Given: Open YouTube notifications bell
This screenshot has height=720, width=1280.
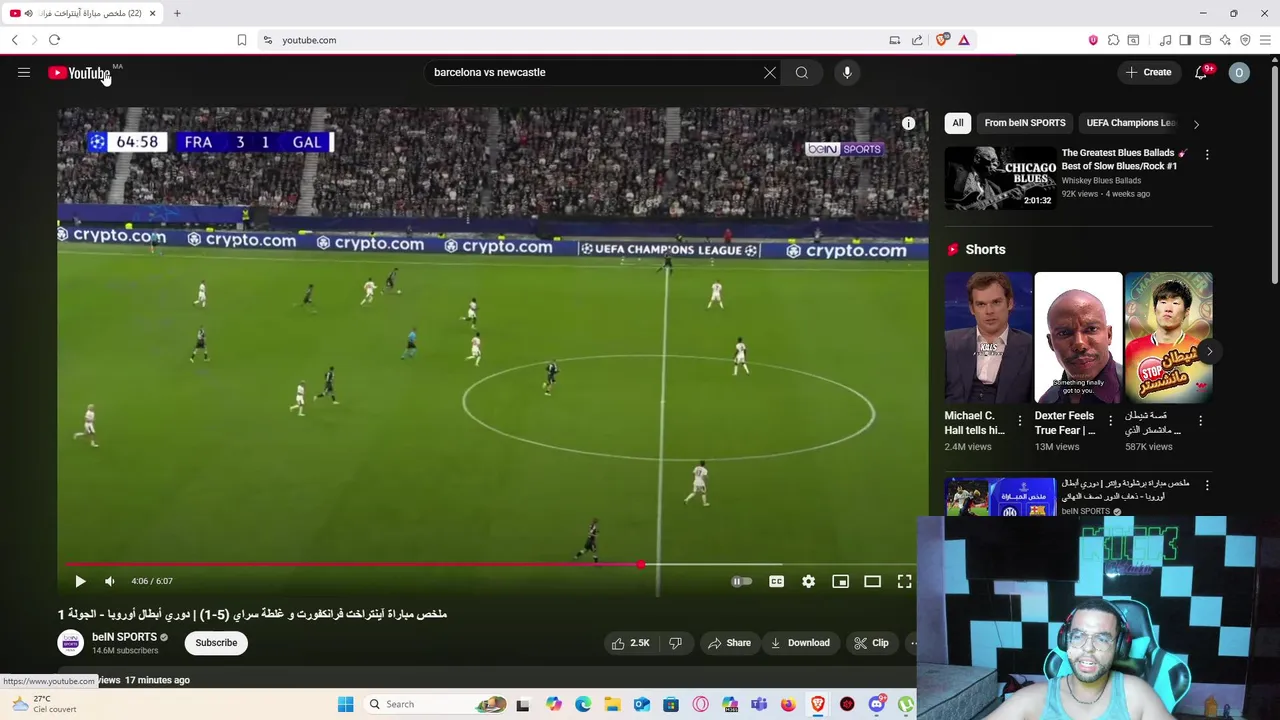Looking at the screenshot, I should (1201, 72).
